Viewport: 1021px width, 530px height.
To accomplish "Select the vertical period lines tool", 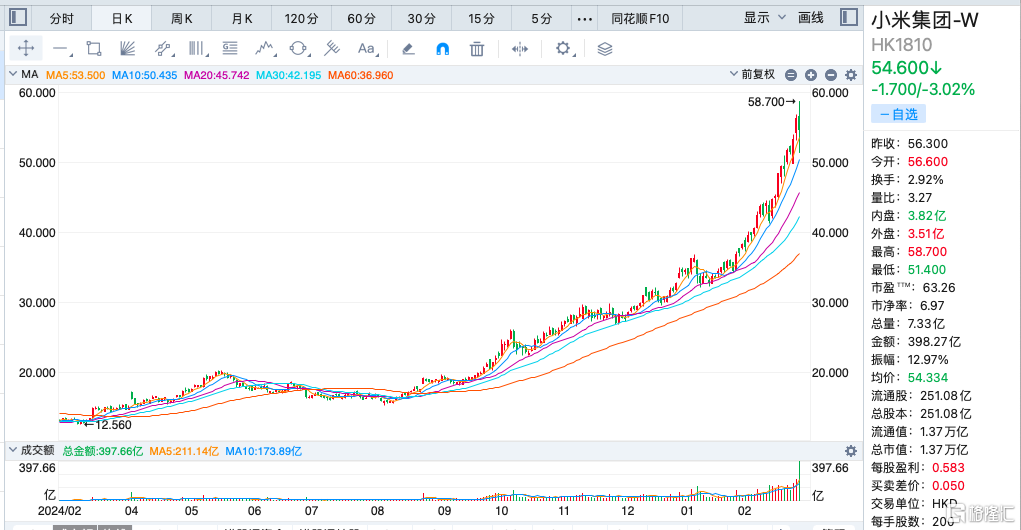I will click(197, 49).
